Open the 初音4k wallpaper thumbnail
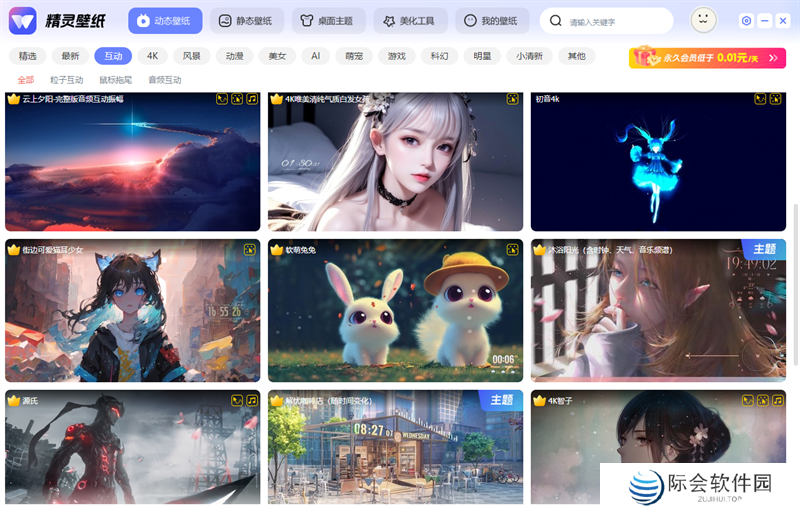The width and height of the screenshot is (800, 513). pos(658,165)
